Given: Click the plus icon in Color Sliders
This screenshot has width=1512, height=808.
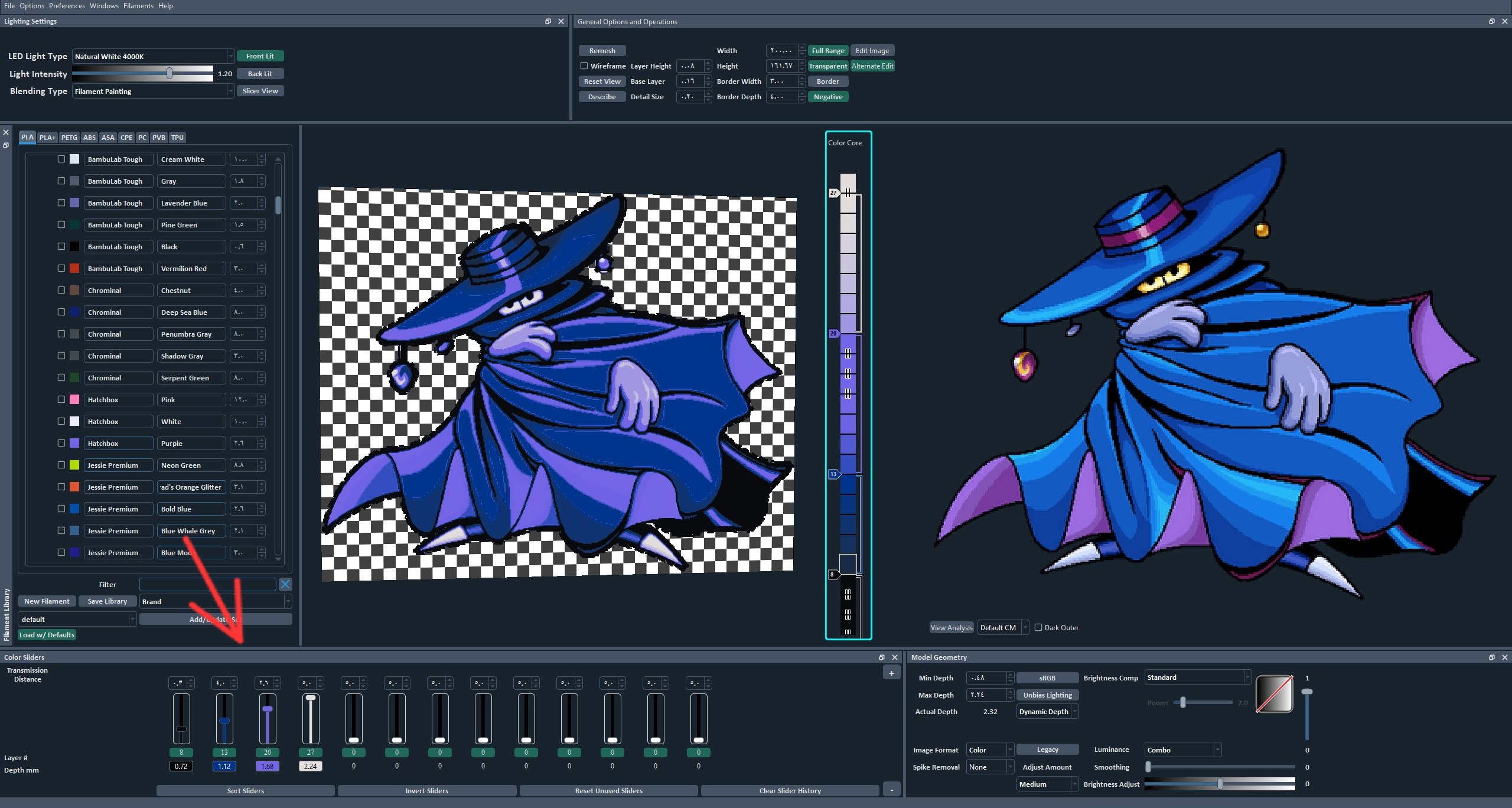Looking at the screenshot, I should [x=891, y=673].
